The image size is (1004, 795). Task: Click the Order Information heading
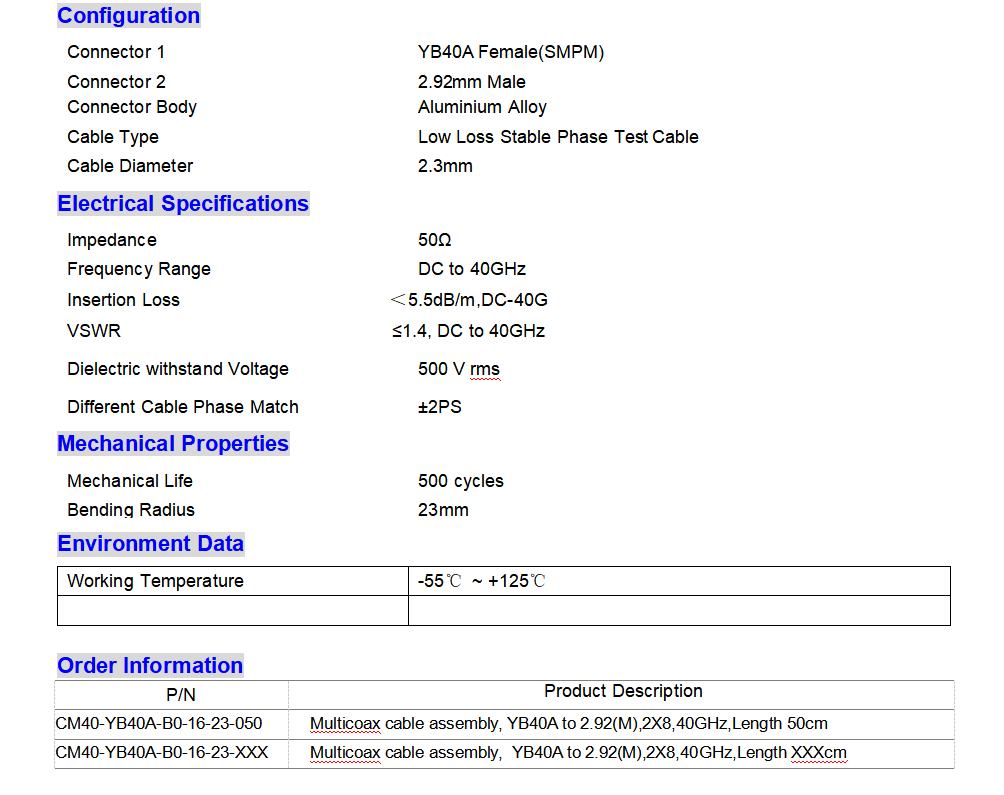[150, 666]
